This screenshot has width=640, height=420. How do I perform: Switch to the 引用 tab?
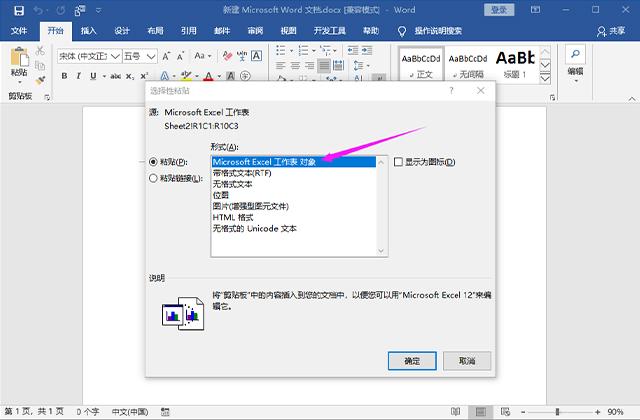tap(189, 31)
